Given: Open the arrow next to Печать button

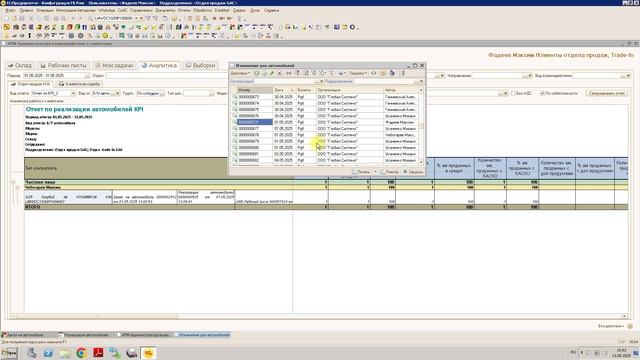Looking at the screenshot, I should point(375,172).
